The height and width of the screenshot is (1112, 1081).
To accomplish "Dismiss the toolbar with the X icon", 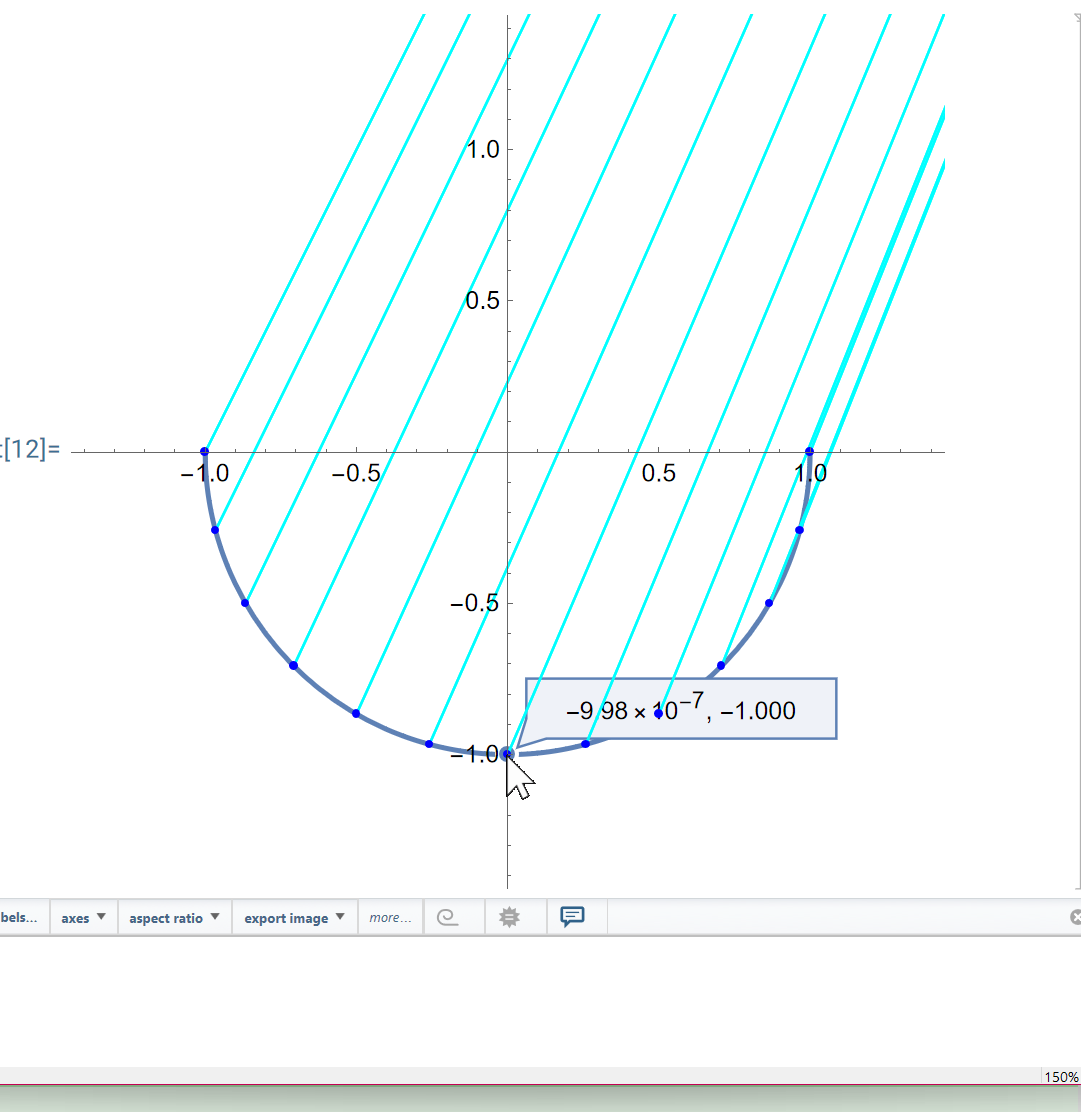I will (x=1075, y=917).
